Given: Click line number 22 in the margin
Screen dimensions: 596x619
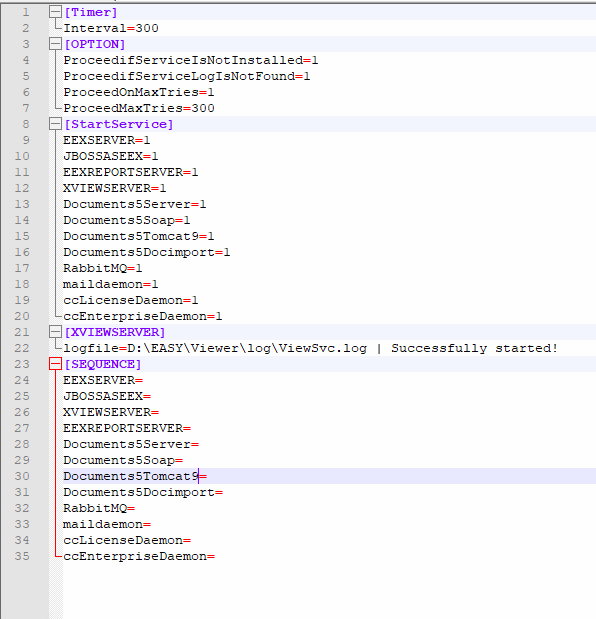Looking at the screenshot, I should point(22,348).
